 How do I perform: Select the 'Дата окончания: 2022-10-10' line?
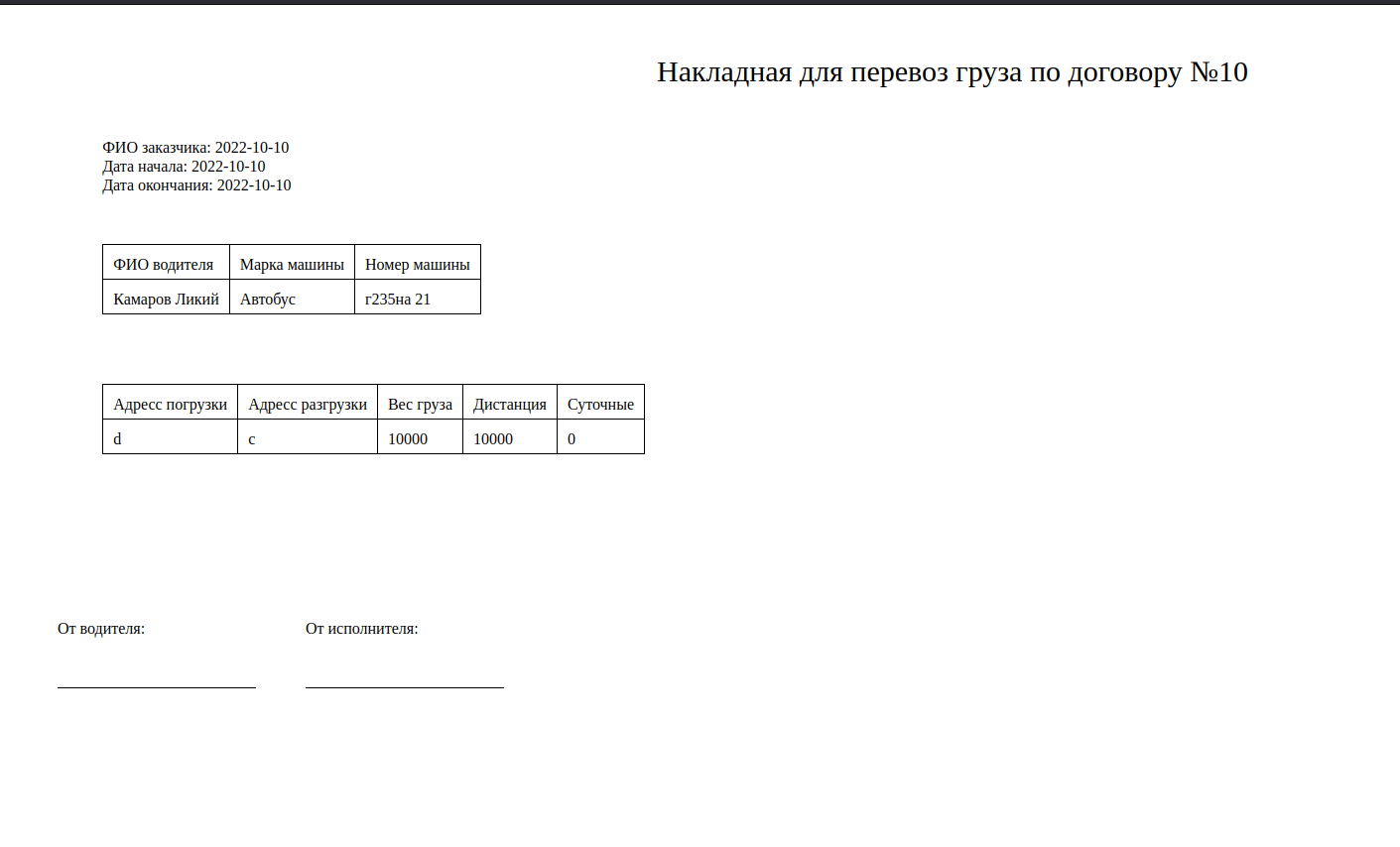tap(196, 185)
